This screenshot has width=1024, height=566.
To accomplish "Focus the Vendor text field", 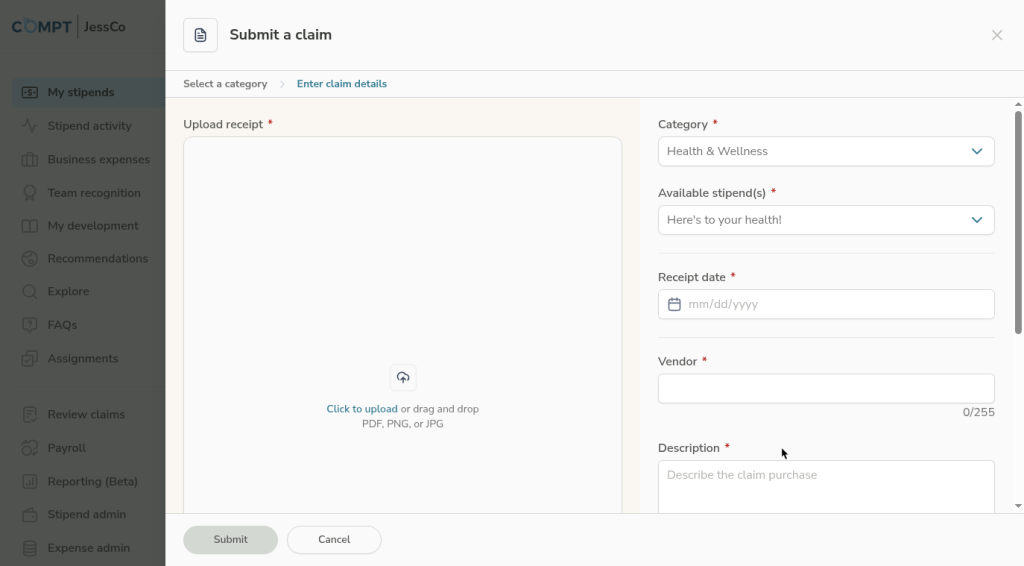I will (x=825, y=389).
